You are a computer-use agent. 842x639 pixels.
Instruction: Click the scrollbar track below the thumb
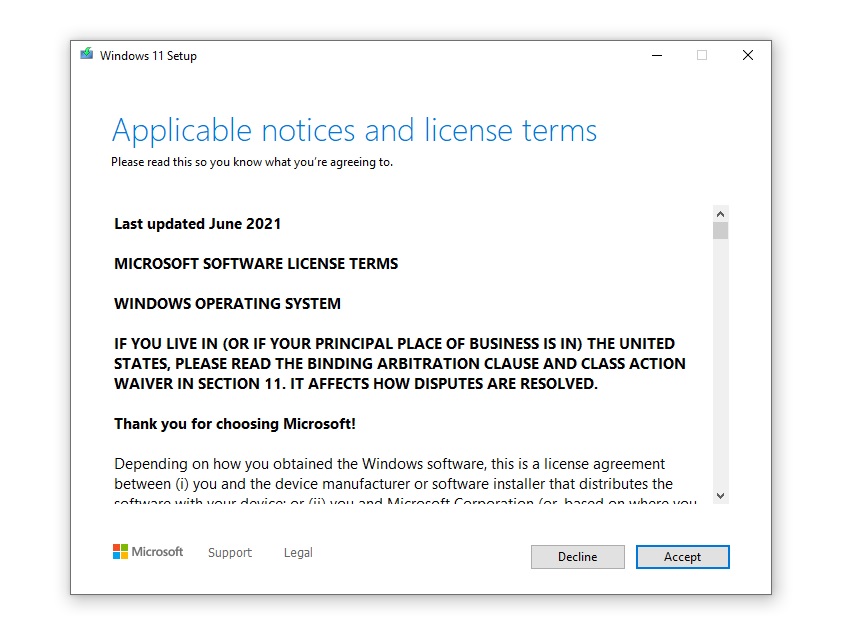click(721, 364)
